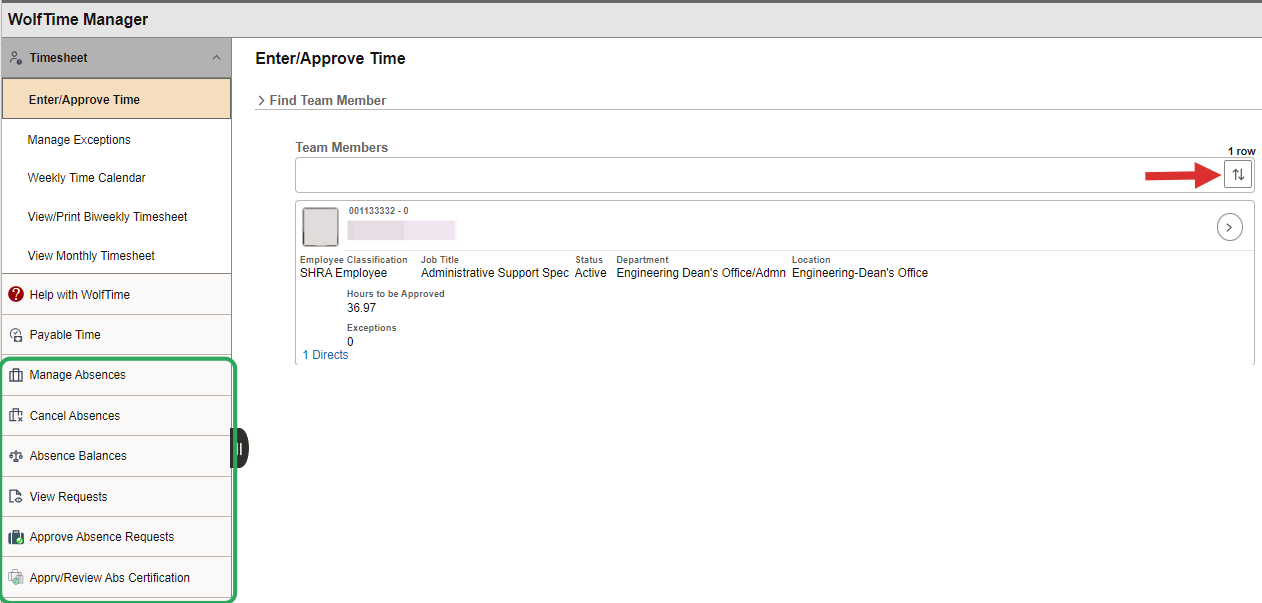Click the Approve Absence Requests icon

click(x=16, y=537)
